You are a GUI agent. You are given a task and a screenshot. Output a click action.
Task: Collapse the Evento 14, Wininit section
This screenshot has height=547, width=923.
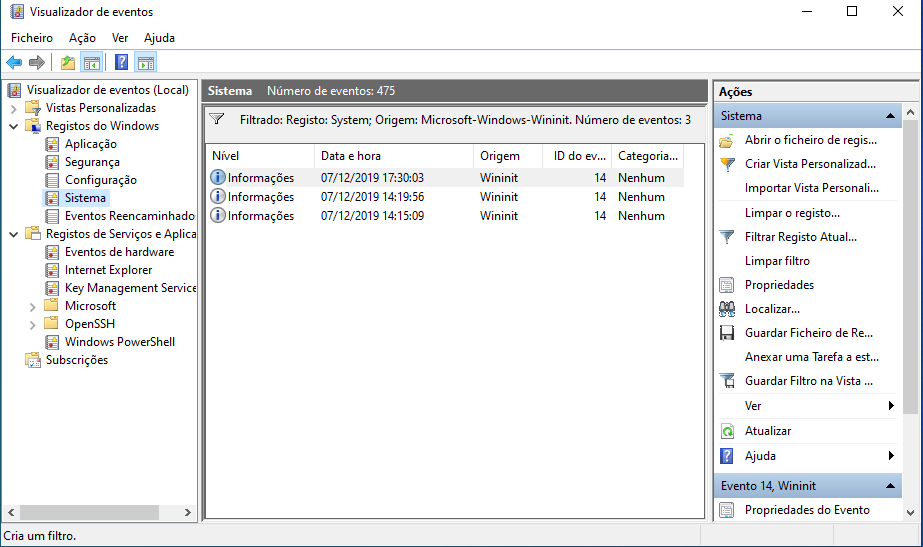(x=890, y=486)
